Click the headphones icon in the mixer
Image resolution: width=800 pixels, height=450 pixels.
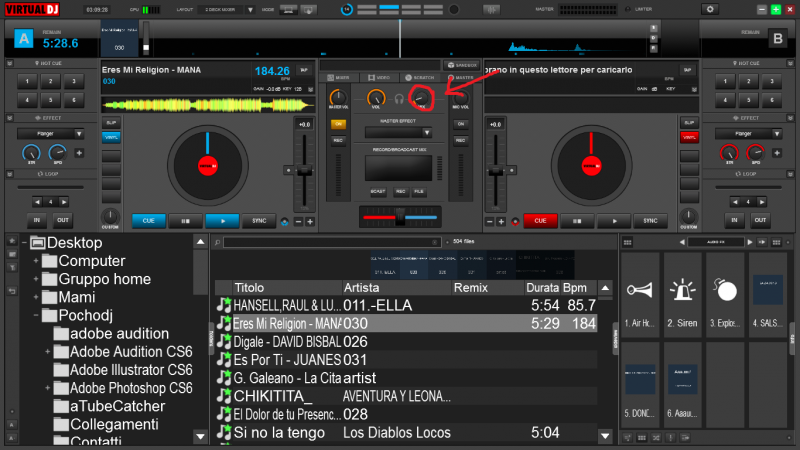point(399,99)
